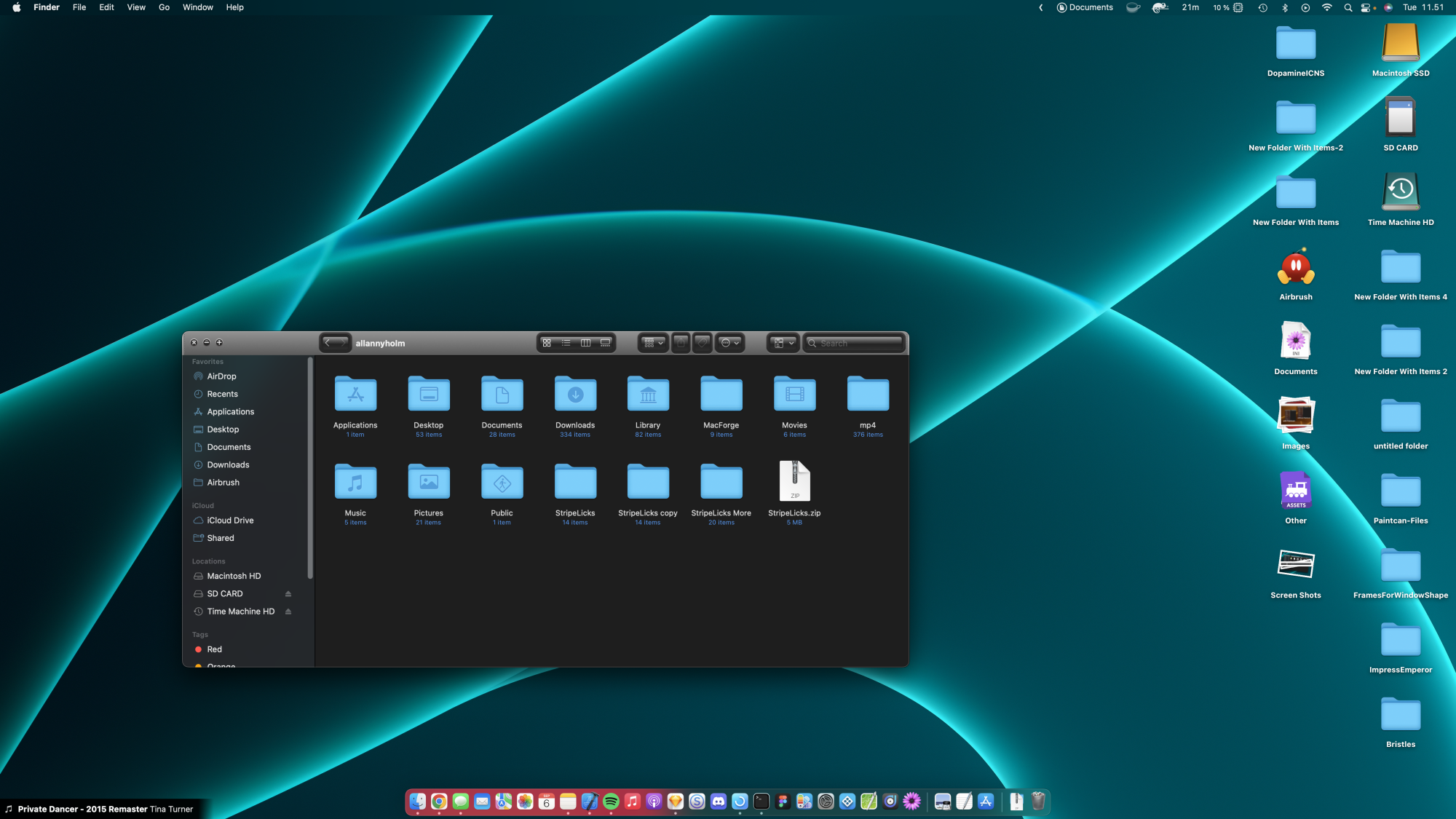Open the View menu

click(136, 7)
